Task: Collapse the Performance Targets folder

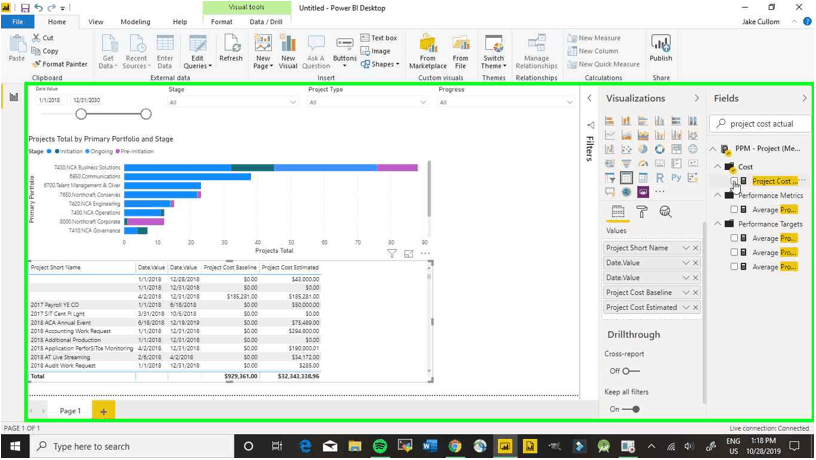Action: (x=718, y=224)
